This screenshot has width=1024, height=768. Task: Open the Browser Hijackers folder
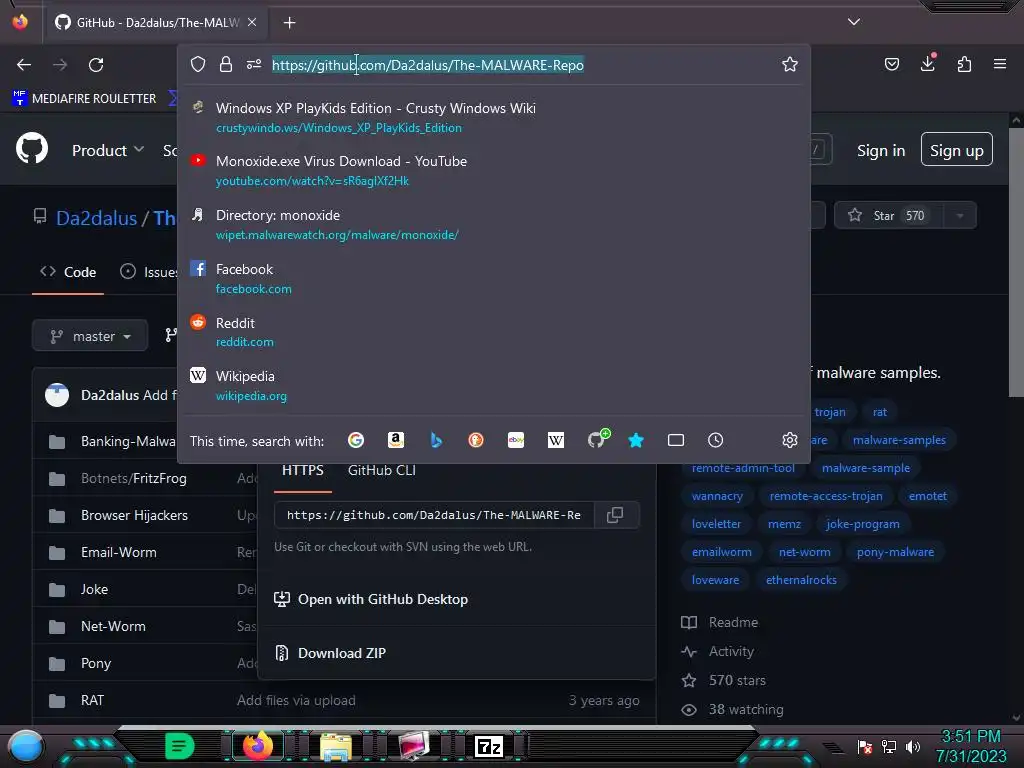click(134, 515)
